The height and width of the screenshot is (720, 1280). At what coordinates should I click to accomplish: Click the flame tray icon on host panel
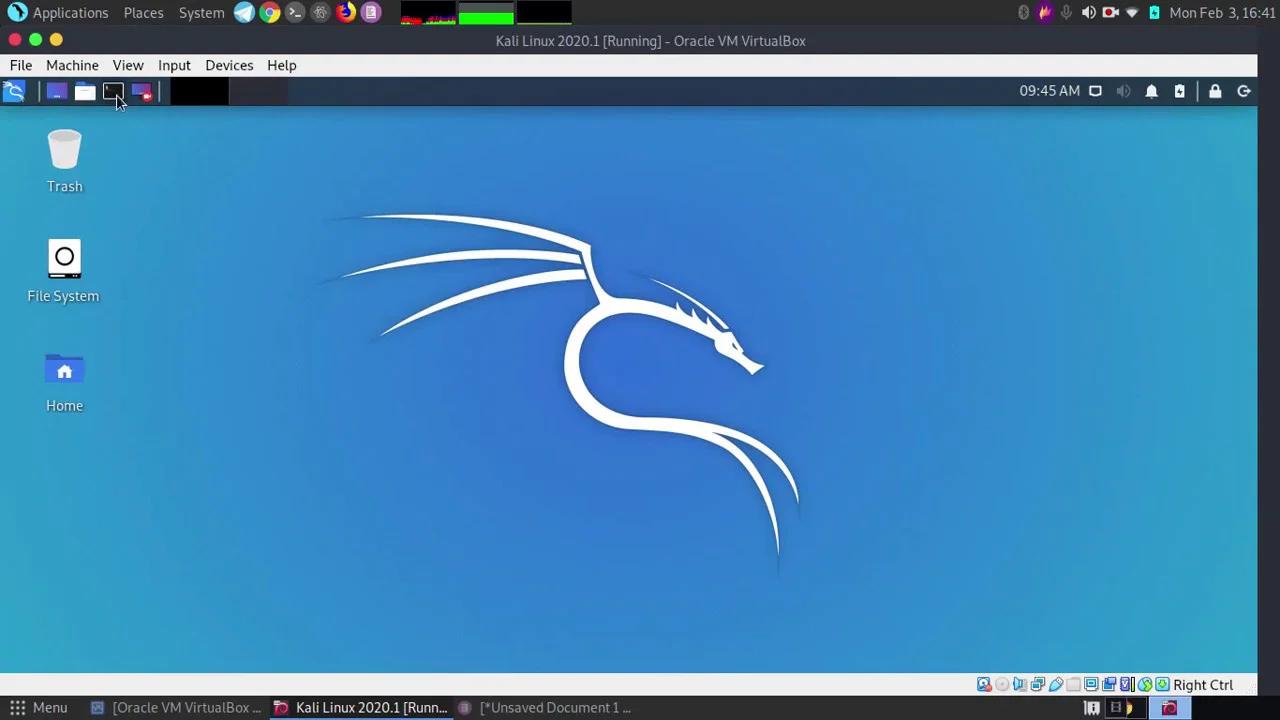[x=1045, y=13]
